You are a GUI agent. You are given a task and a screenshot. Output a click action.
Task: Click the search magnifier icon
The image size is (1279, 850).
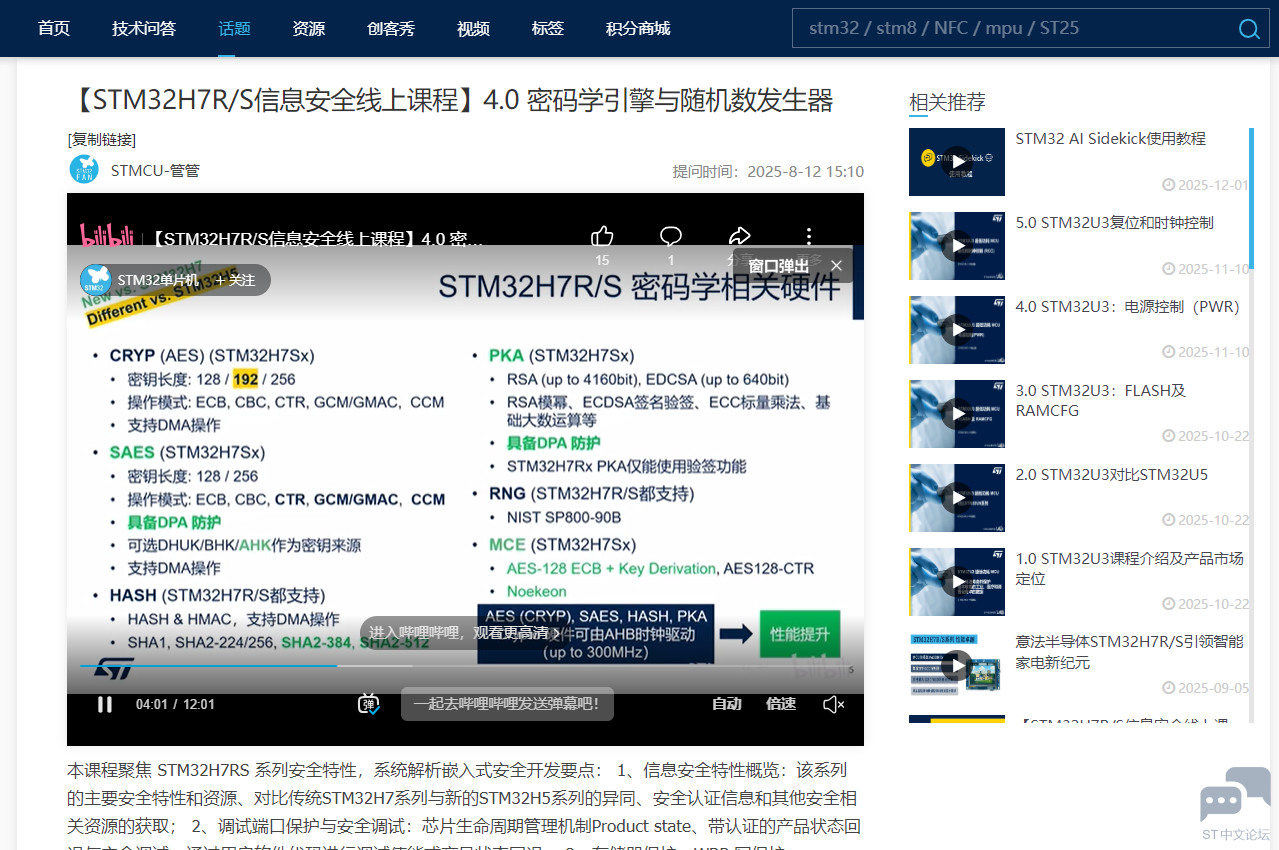pyautogui.click(x=1249, y=28)
